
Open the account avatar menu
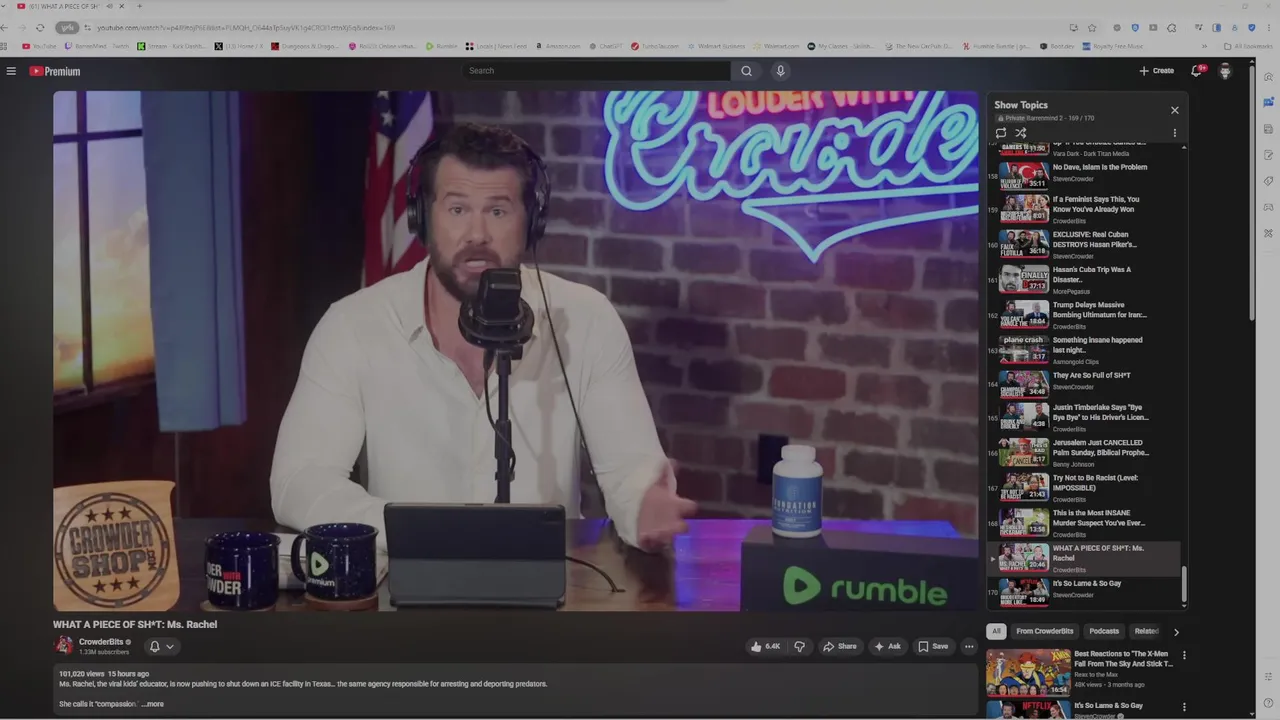coord(1225,71)
